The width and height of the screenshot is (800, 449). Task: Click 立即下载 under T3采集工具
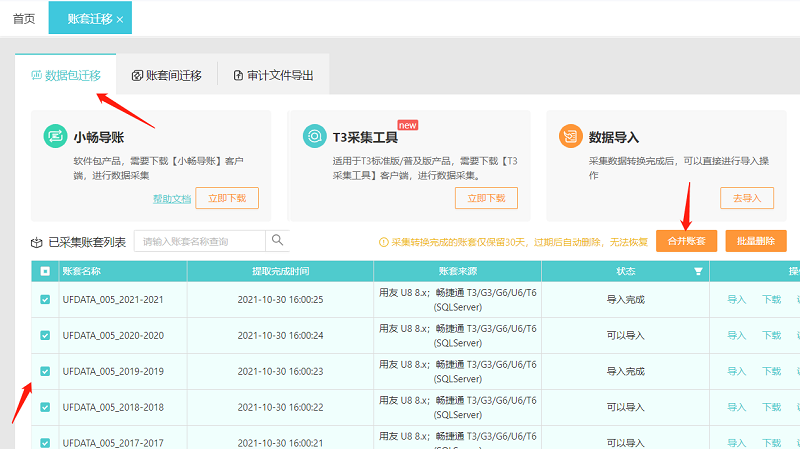(486, 198)
